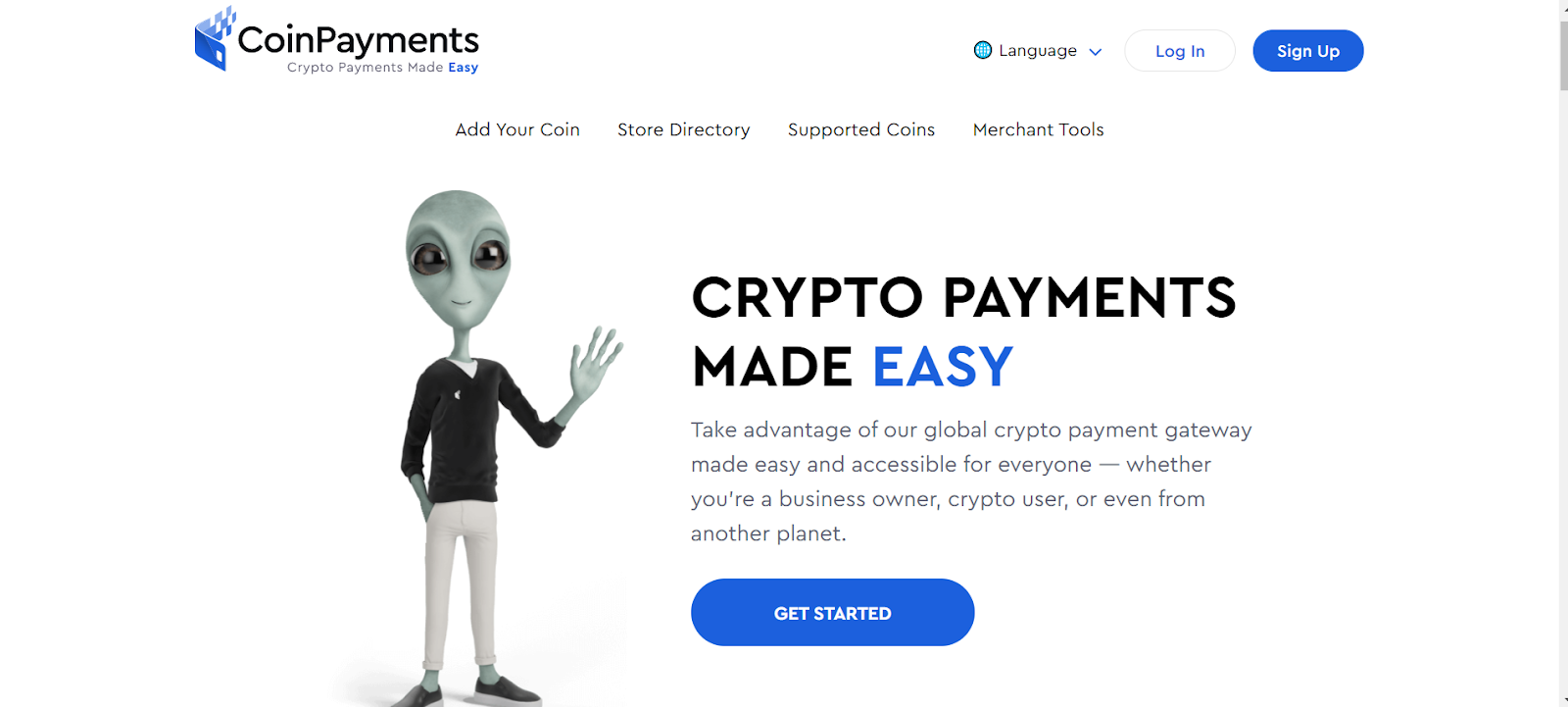Open the Supported Coins page
This screenshot has width=1568, height=707.
click(x=861, y=129)
